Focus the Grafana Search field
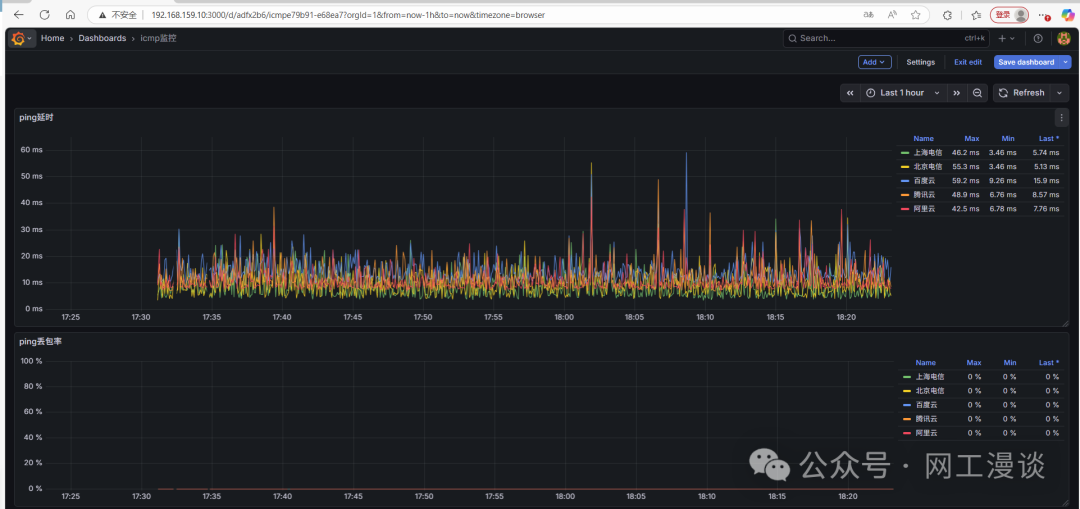 point(887,39)
